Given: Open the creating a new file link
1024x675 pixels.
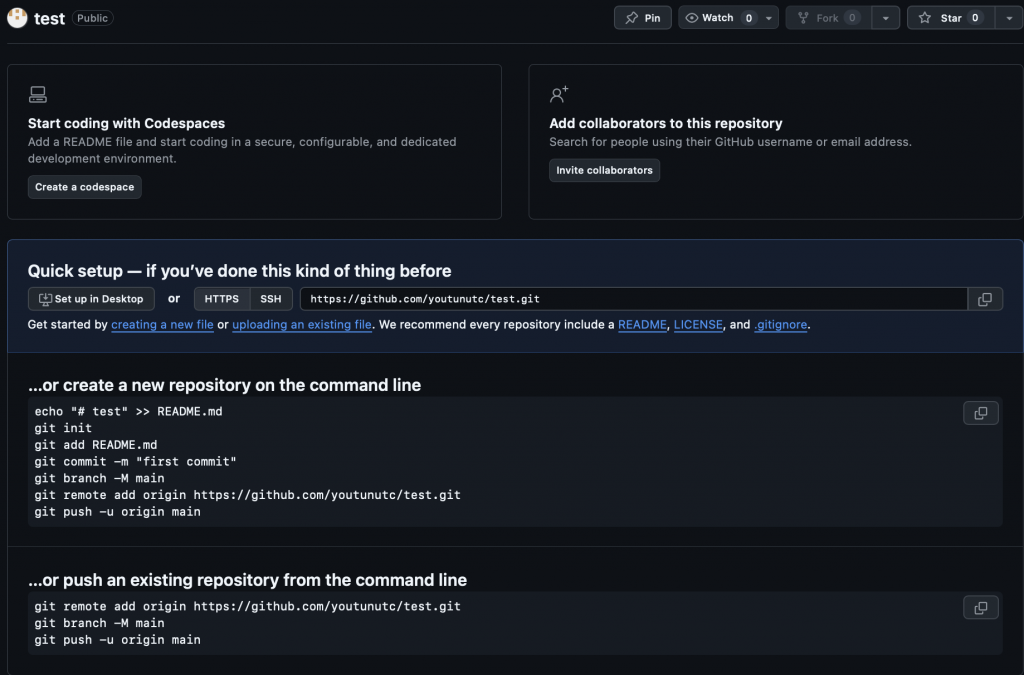Looking at the screenshot, I should (x=162, y=325).
